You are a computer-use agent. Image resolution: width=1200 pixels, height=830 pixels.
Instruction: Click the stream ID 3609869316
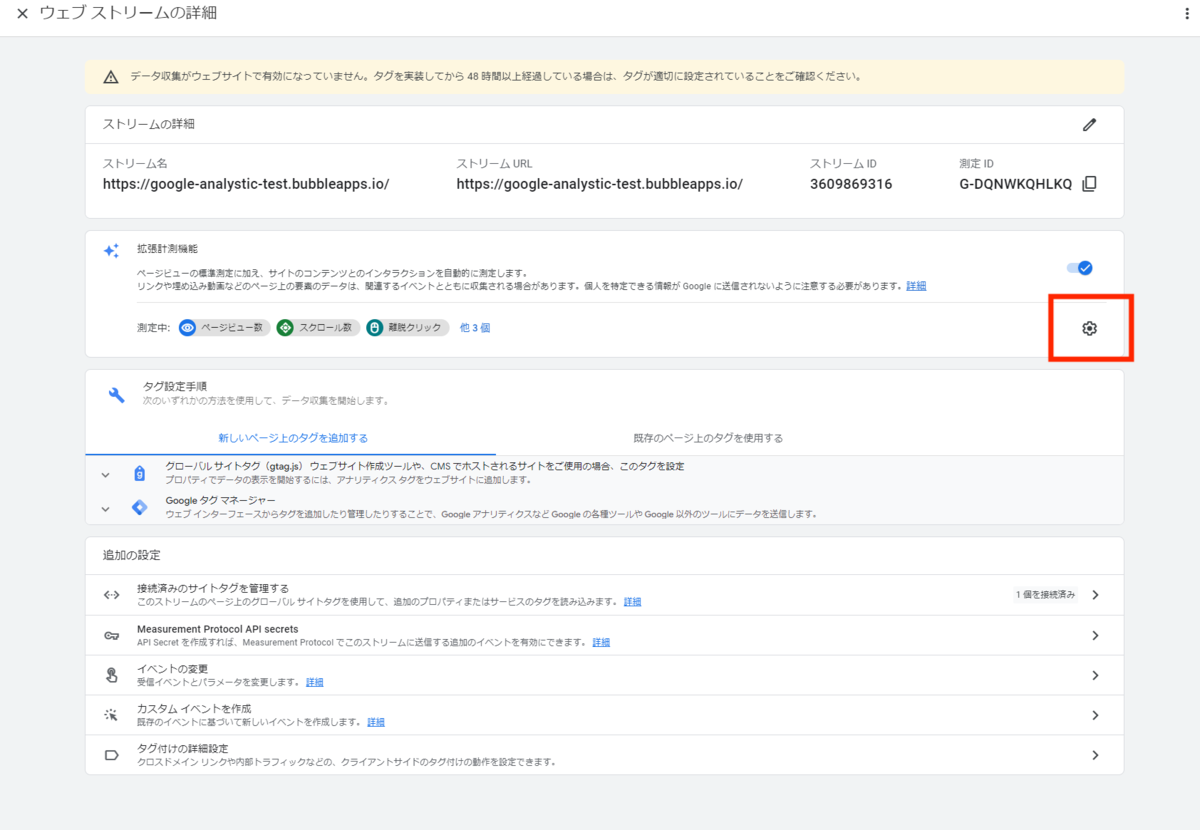(851, 184)
